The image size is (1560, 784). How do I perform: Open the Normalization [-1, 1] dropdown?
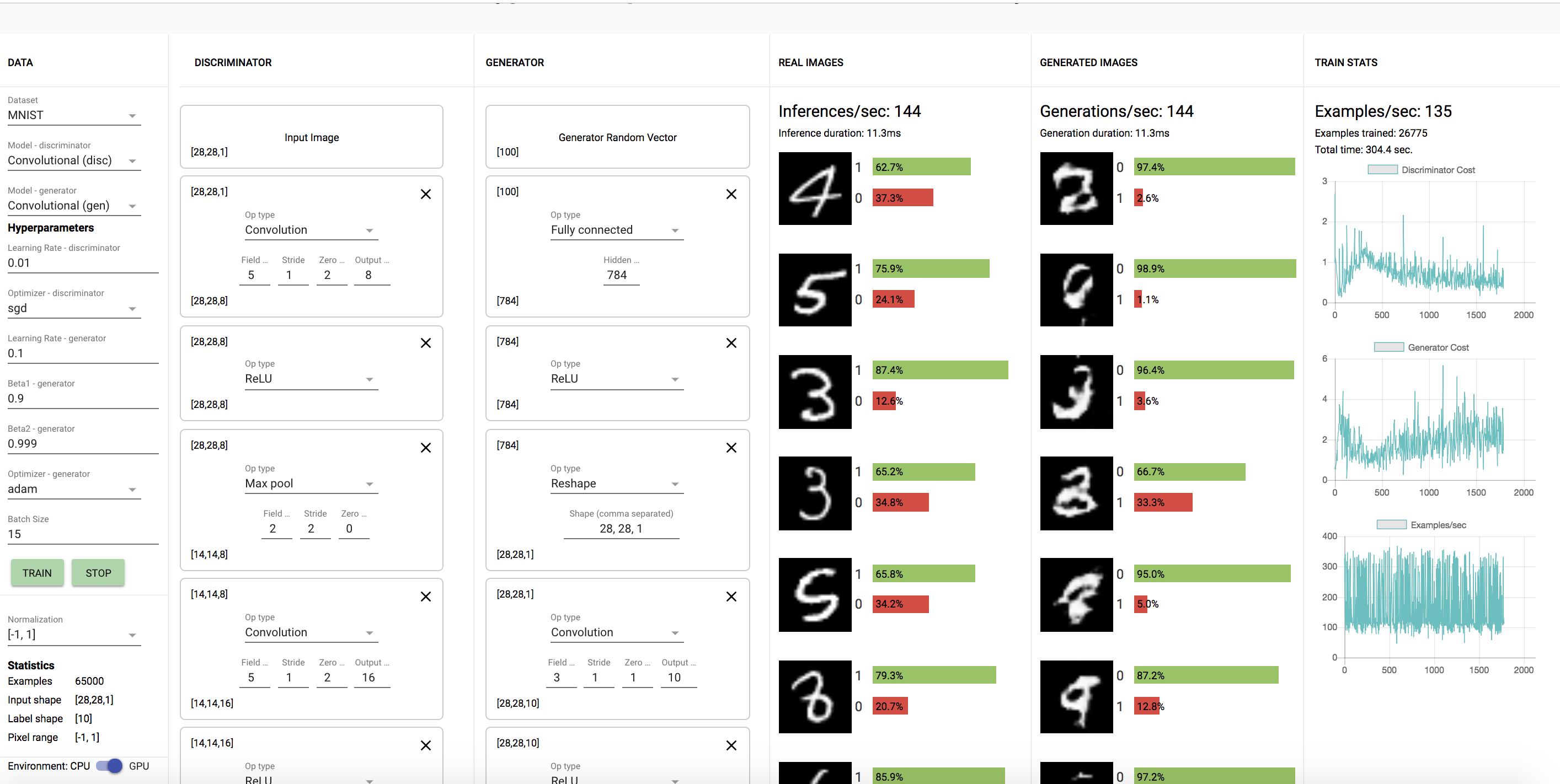pyautogui.click(x=74, y=635)
